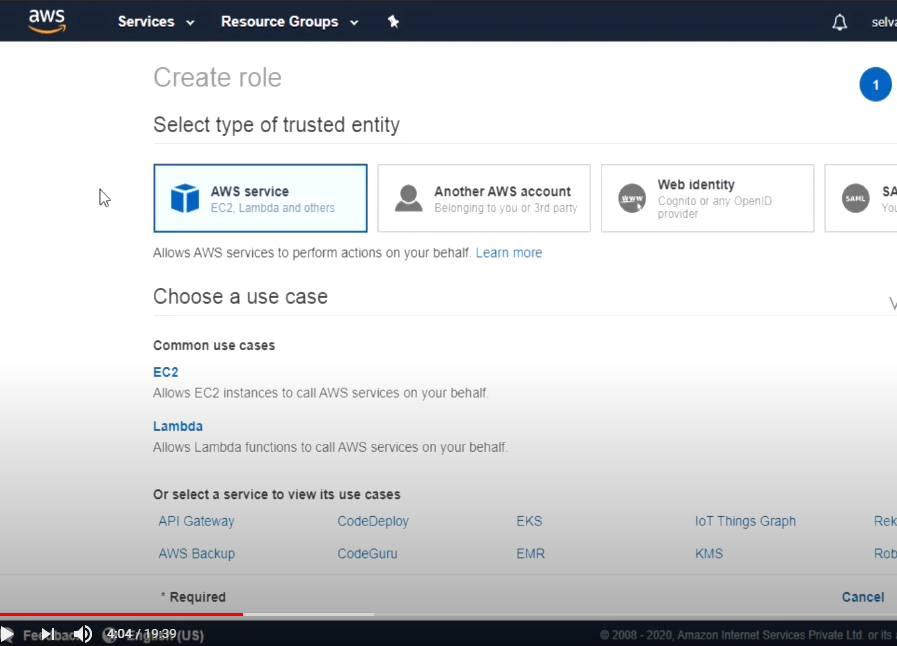Image resolution: width=897 pixels, height=646 pixels.
Task: Click 'Allows EC2 instances to call AWS services' text
Action: click(321, 393)
